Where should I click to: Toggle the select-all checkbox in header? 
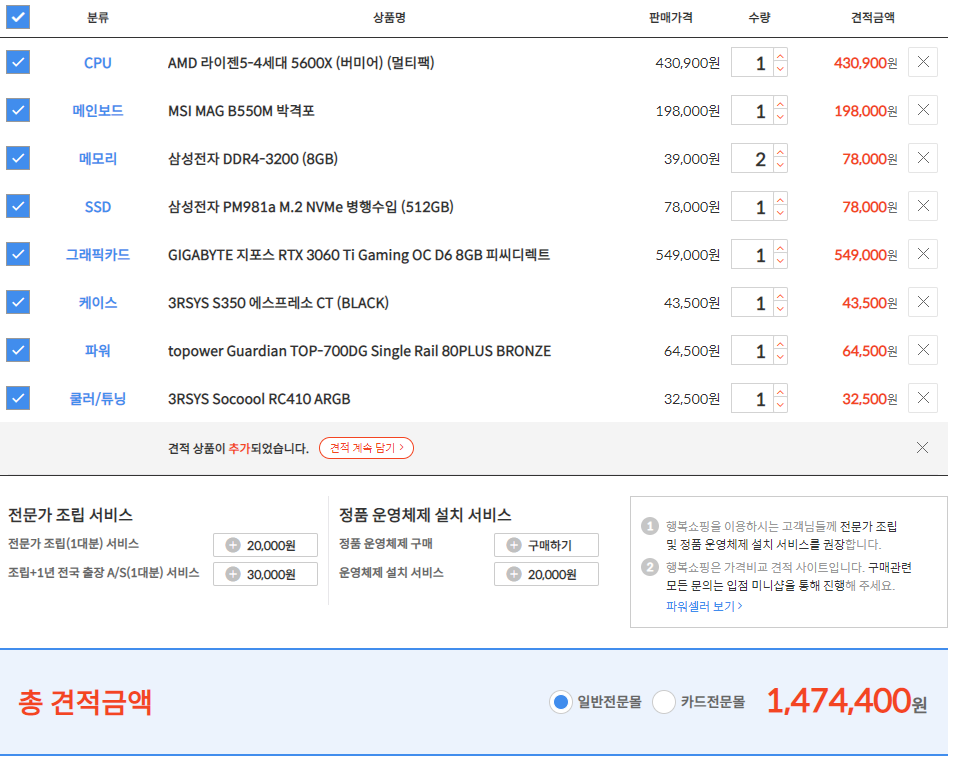tap(18, 17)
